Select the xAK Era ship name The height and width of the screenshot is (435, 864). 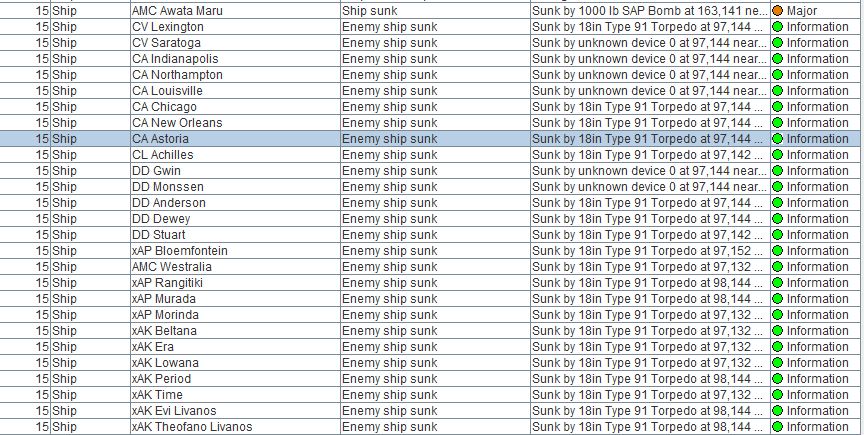(153, 346)
